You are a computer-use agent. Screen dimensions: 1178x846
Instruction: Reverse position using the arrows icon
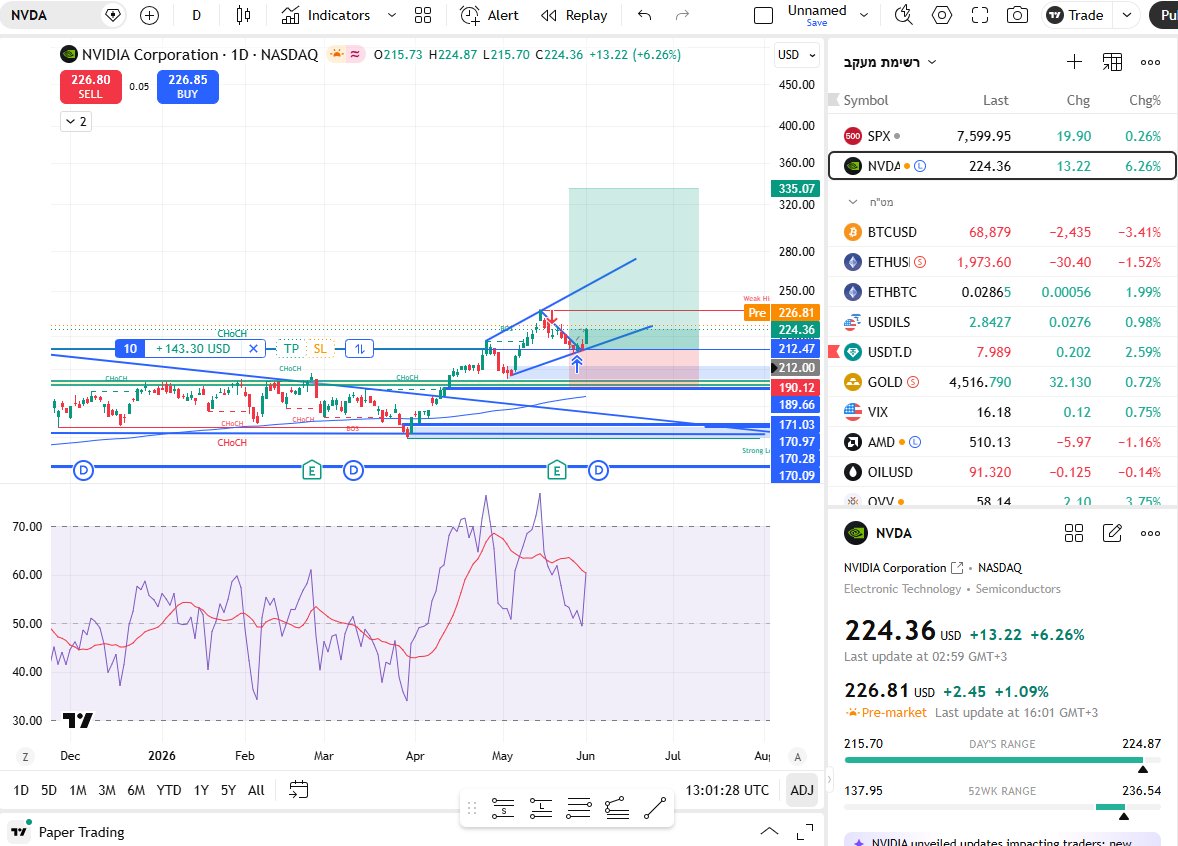pyautogui.click(x=360, y=349)
